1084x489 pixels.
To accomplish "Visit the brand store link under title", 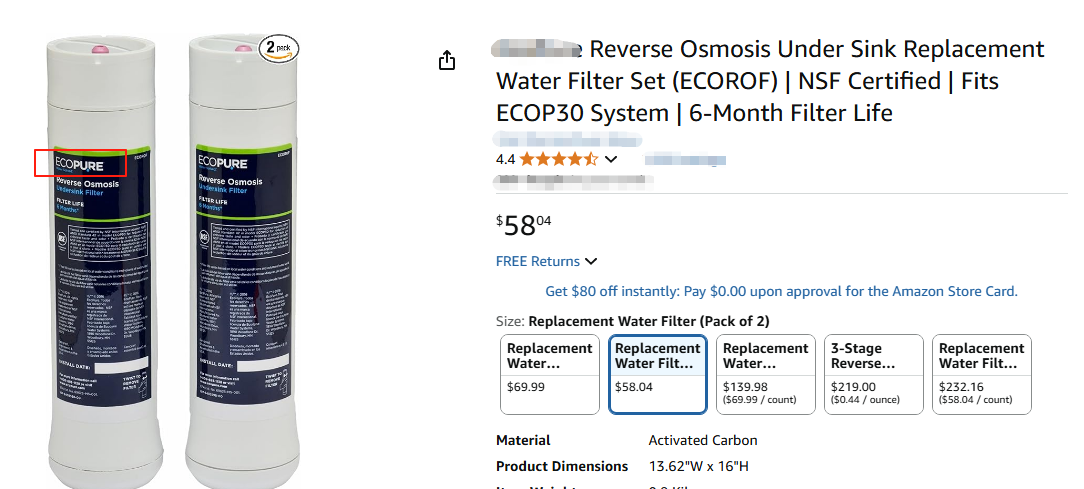I will pos(568,139).
